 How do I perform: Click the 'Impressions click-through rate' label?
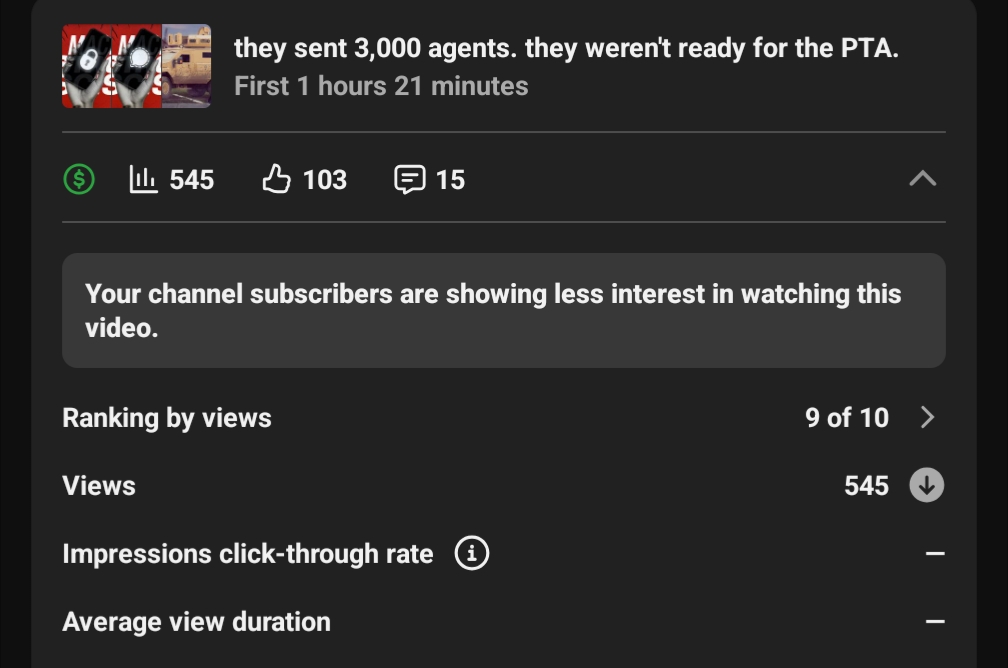pos(248,553)
